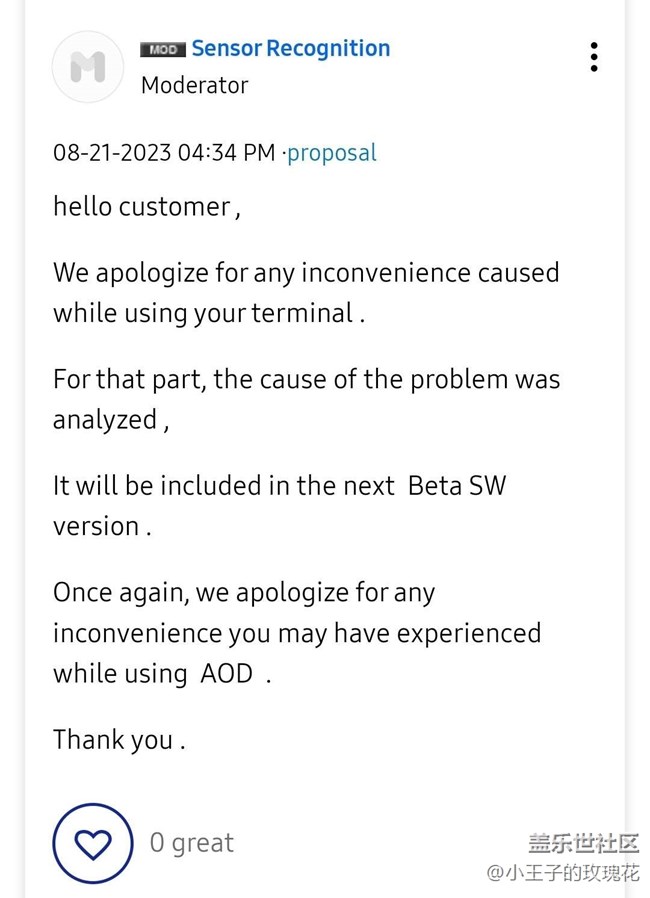Click the @小王子的玫瑰花 watermark username
The height and width of the screenshot is (898, 650).
click(562, 873)
